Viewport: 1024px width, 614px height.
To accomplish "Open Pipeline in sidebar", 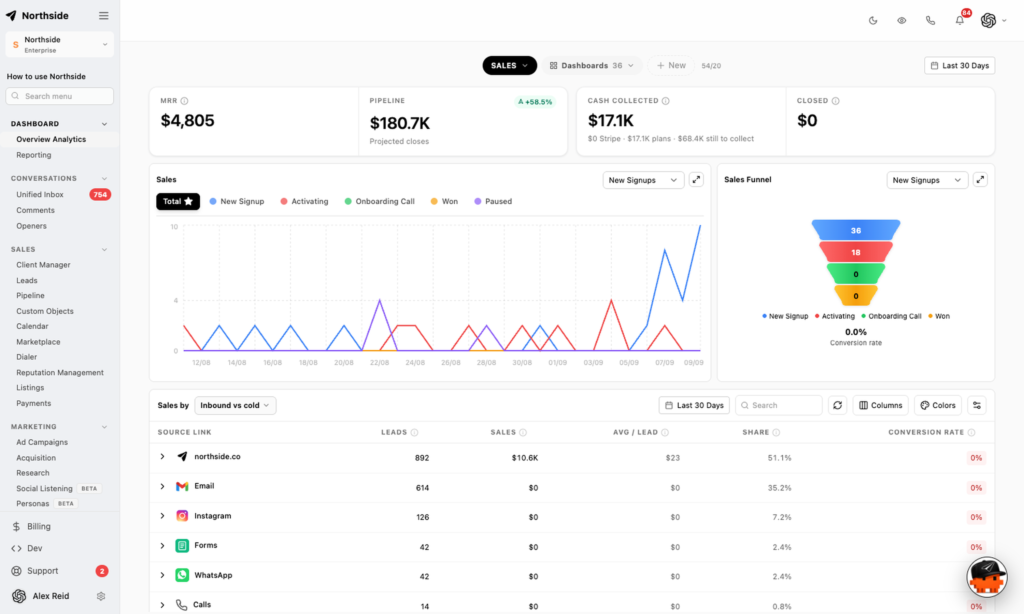I will pyautogui.click(x=31, y=295).
